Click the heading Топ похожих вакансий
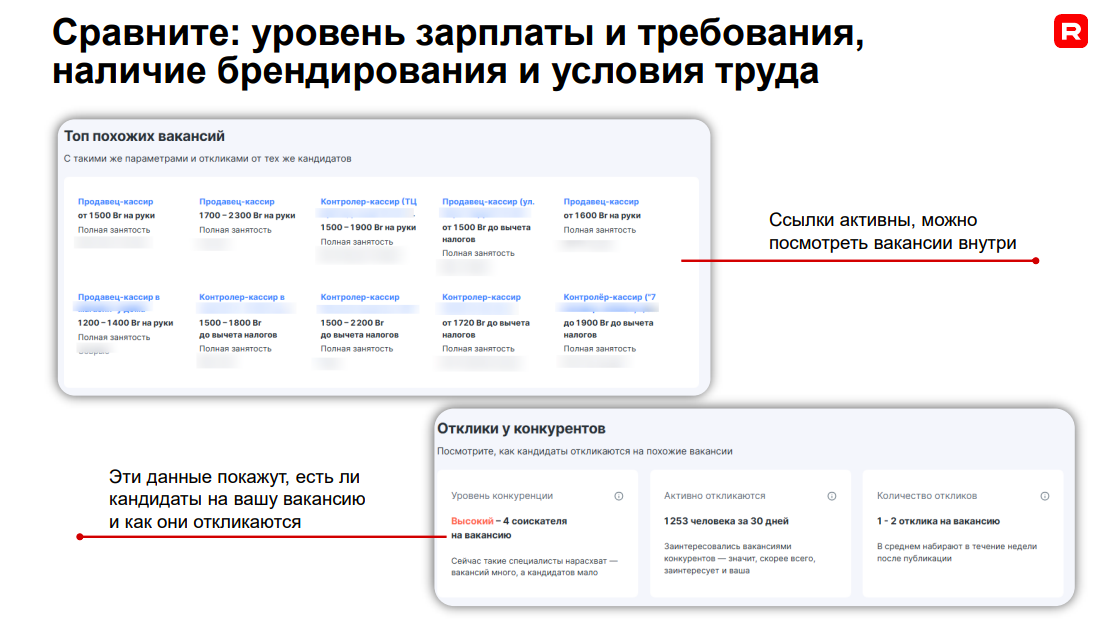The image size is (1107, 622). tap(144, 136)
